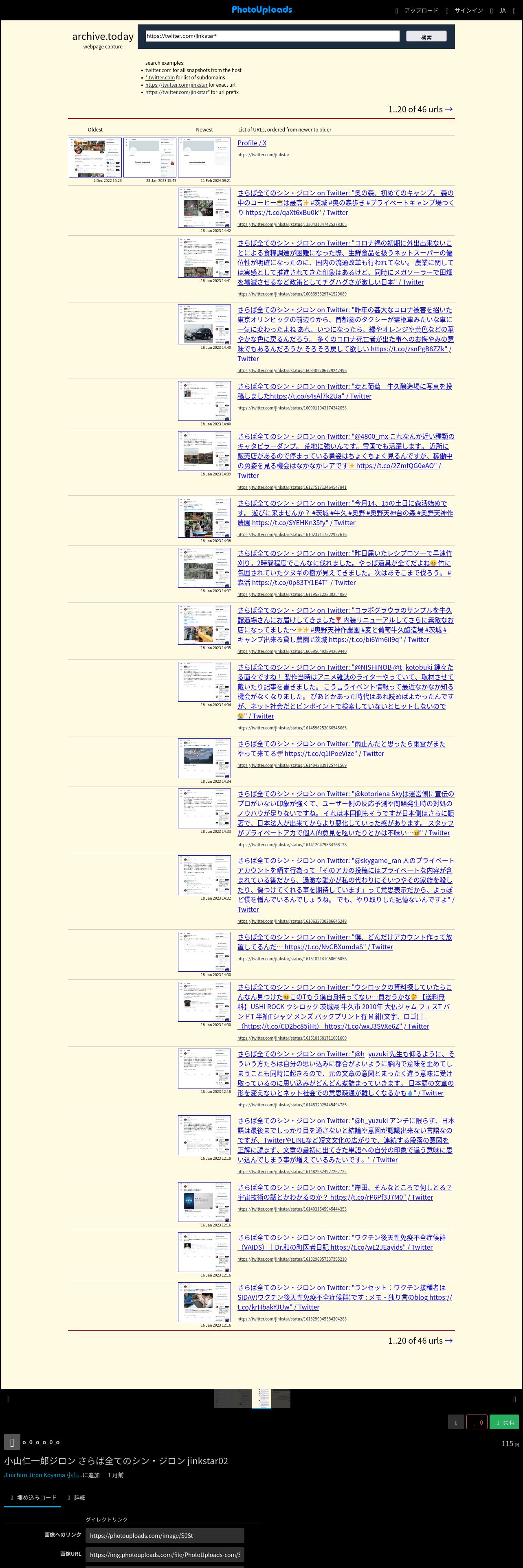Open the status URL ending 1330431347425378305
Image resolution: width=523 pixels, height=1568 pixels.
coord(292,224)
